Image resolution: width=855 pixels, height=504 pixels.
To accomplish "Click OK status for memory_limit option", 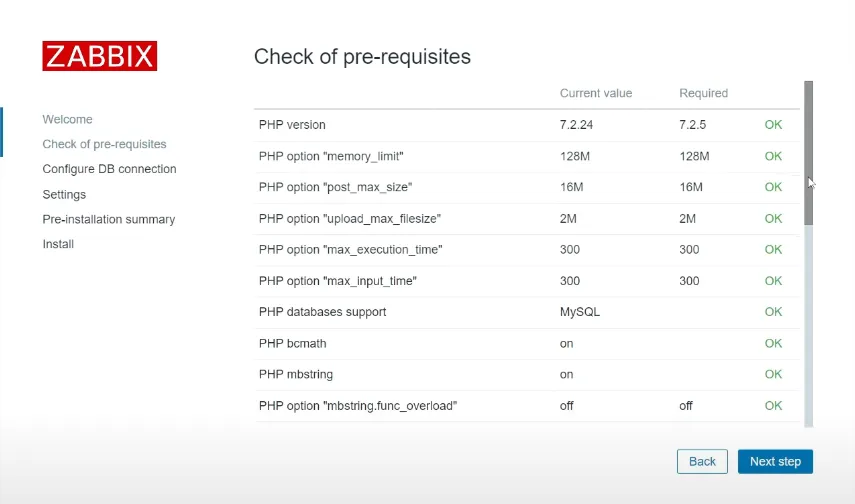I will point(773,156).
